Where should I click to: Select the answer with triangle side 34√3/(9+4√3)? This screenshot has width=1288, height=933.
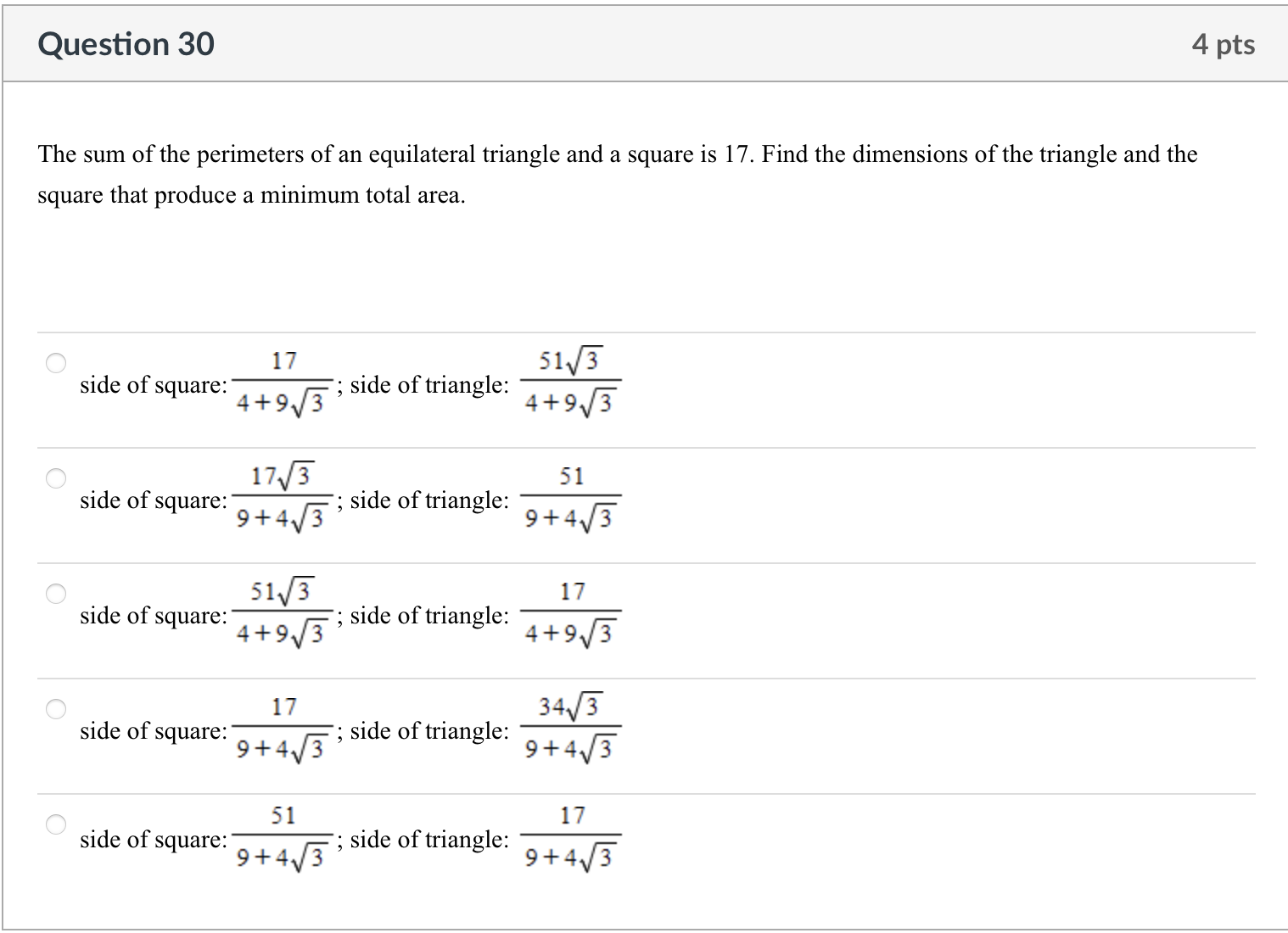(x=55, y=708)
